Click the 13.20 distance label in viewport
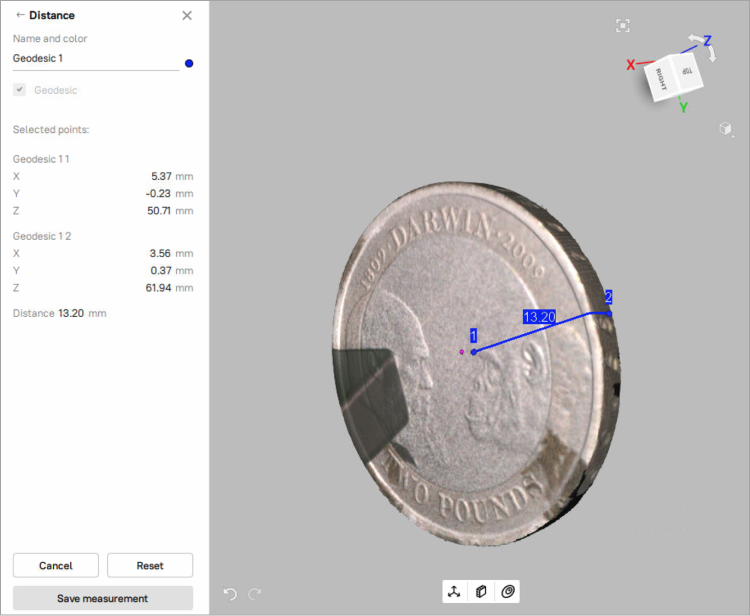The height and width of the screenshot is (616, 750). 539,317
